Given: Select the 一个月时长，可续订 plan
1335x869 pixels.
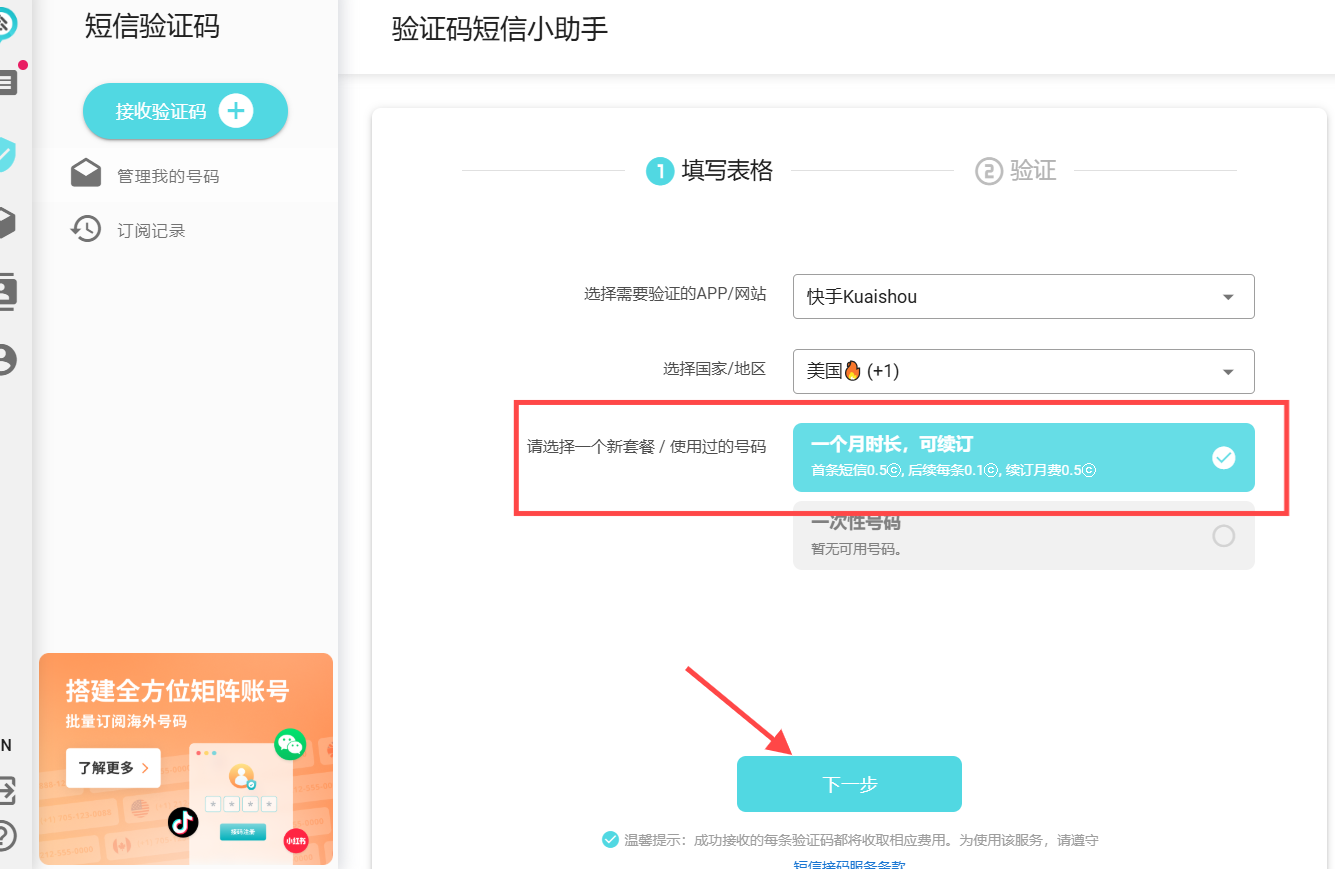Looking at the screenshot, I should coord(1023,457).
